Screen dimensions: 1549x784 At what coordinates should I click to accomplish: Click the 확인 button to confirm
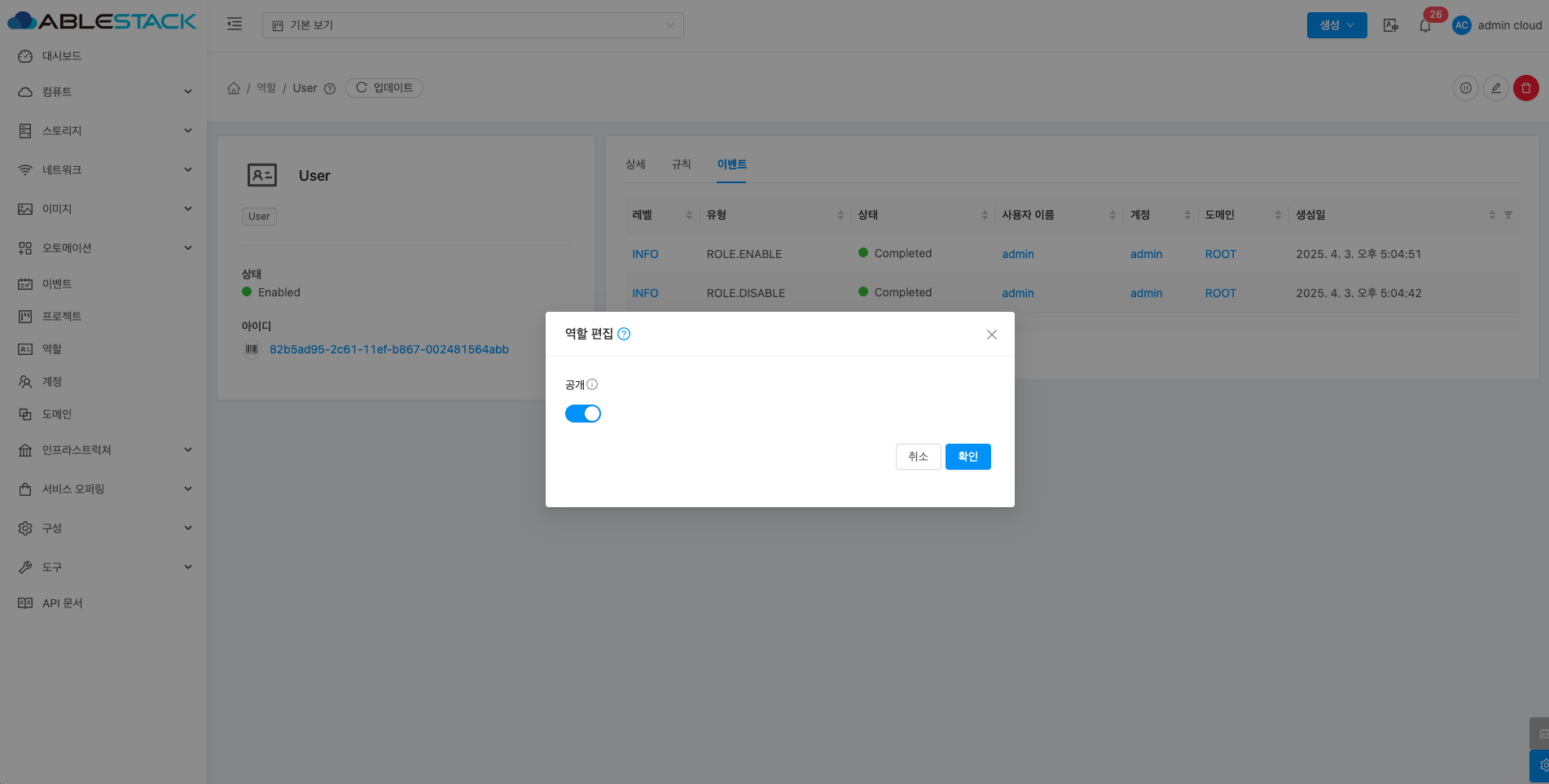coord(968,457)
